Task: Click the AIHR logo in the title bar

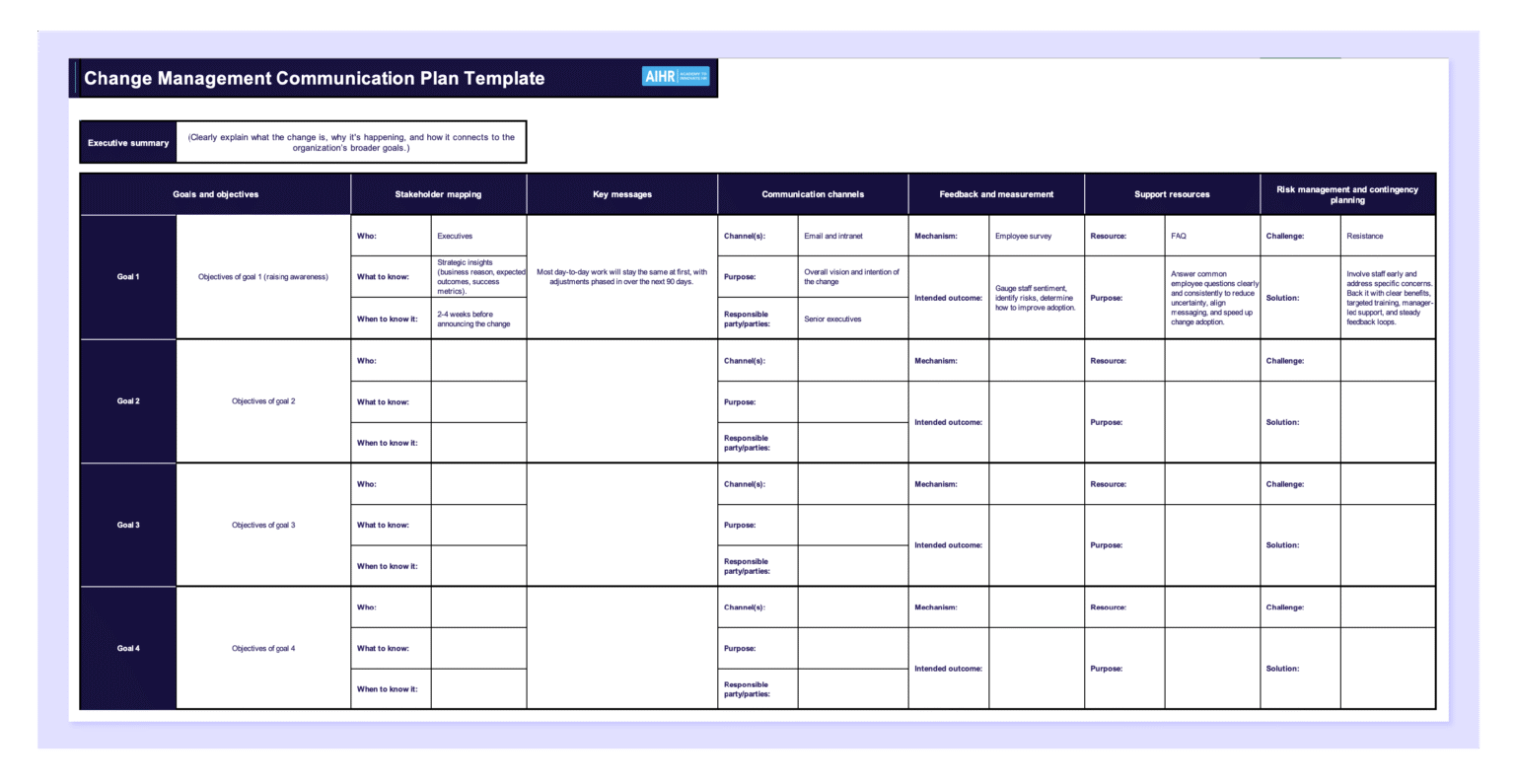Action: [x=675, y=76]
